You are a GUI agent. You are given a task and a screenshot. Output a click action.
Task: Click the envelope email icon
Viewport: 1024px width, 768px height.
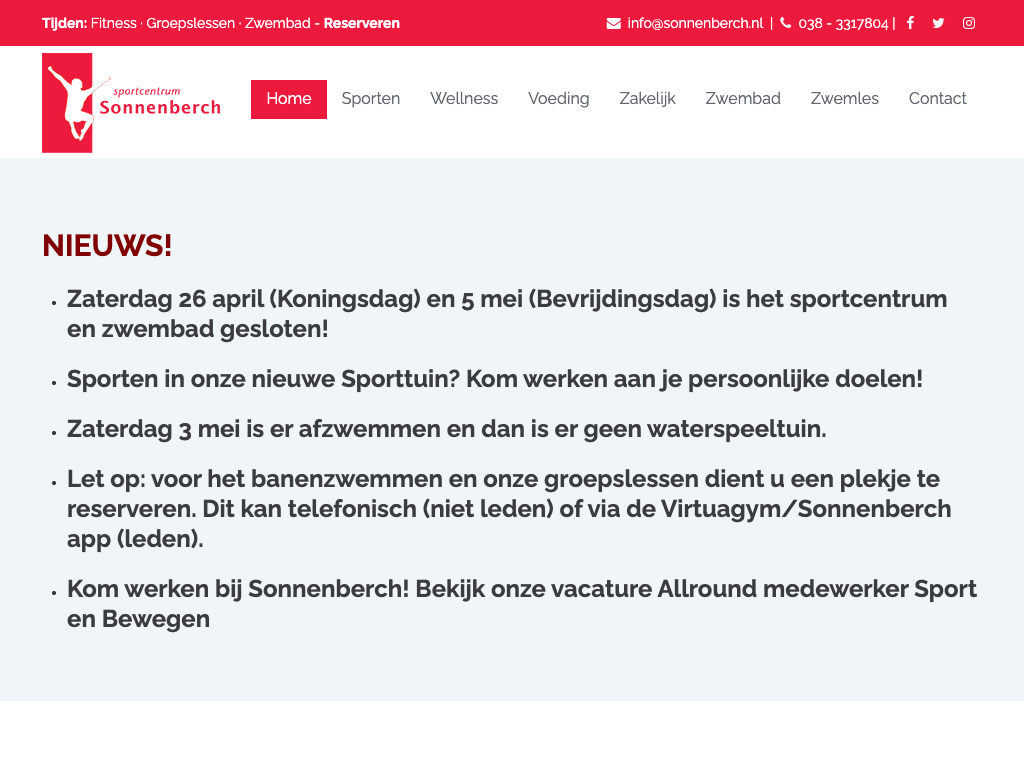(x=614, y=23)
